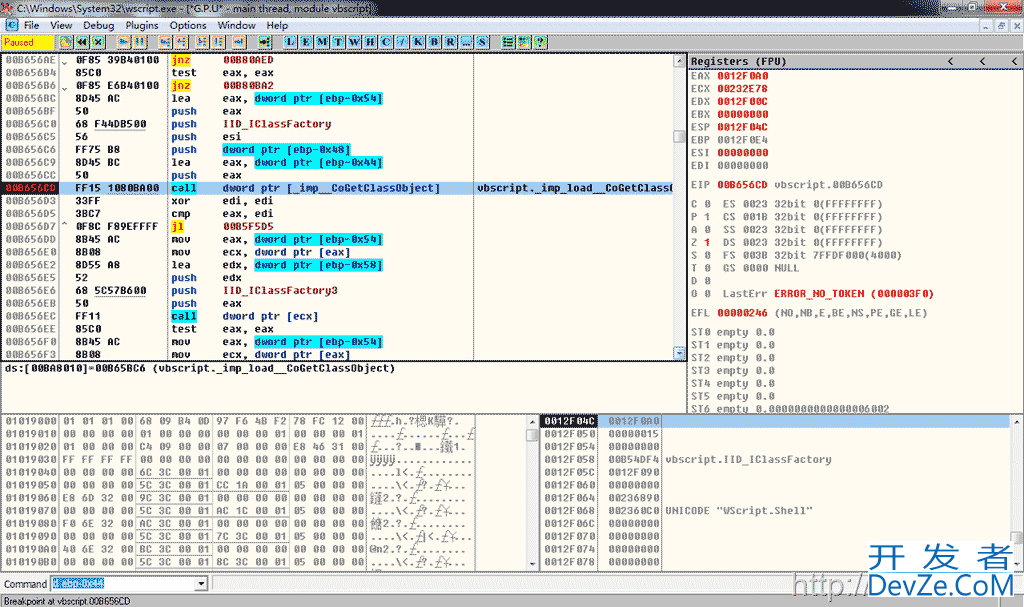Open the Options menu

point(188,25)
